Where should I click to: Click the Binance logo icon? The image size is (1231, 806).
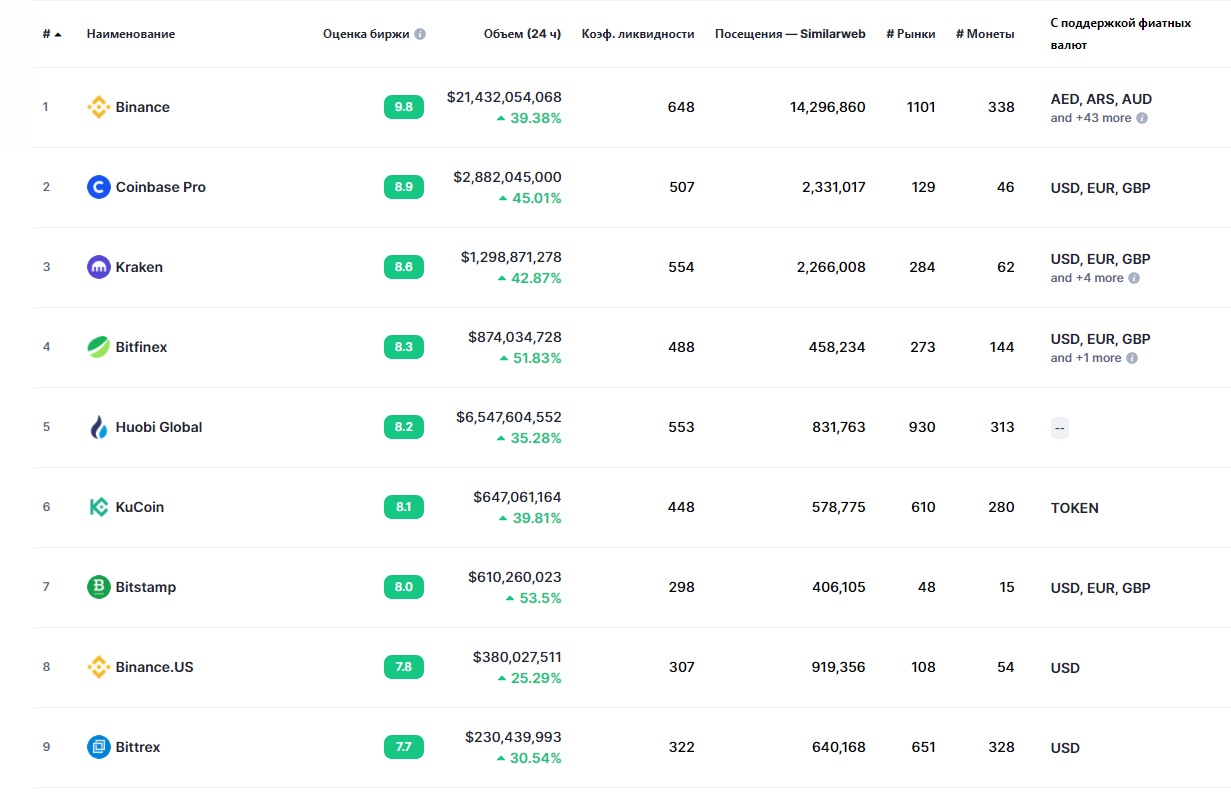click(98, 107)
